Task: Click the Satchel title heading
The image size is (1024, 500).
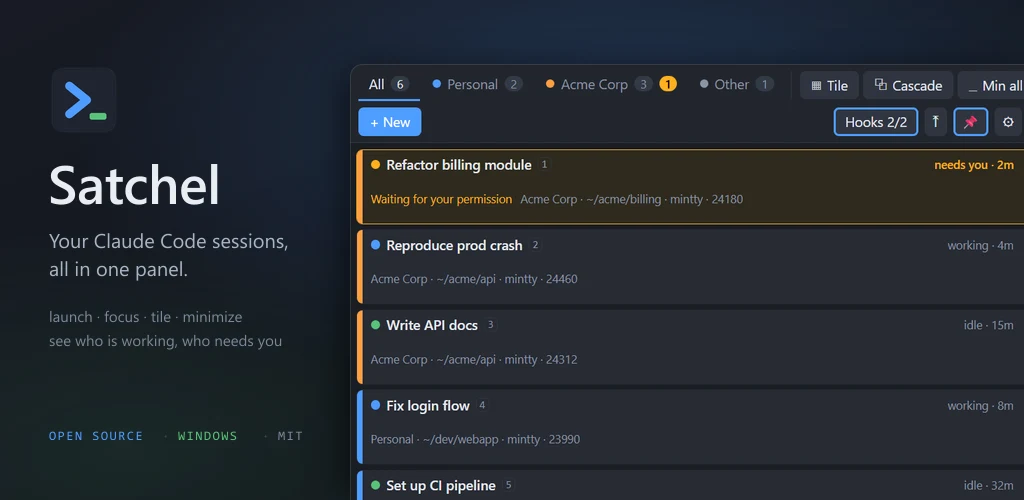Action: coord(135,186)
